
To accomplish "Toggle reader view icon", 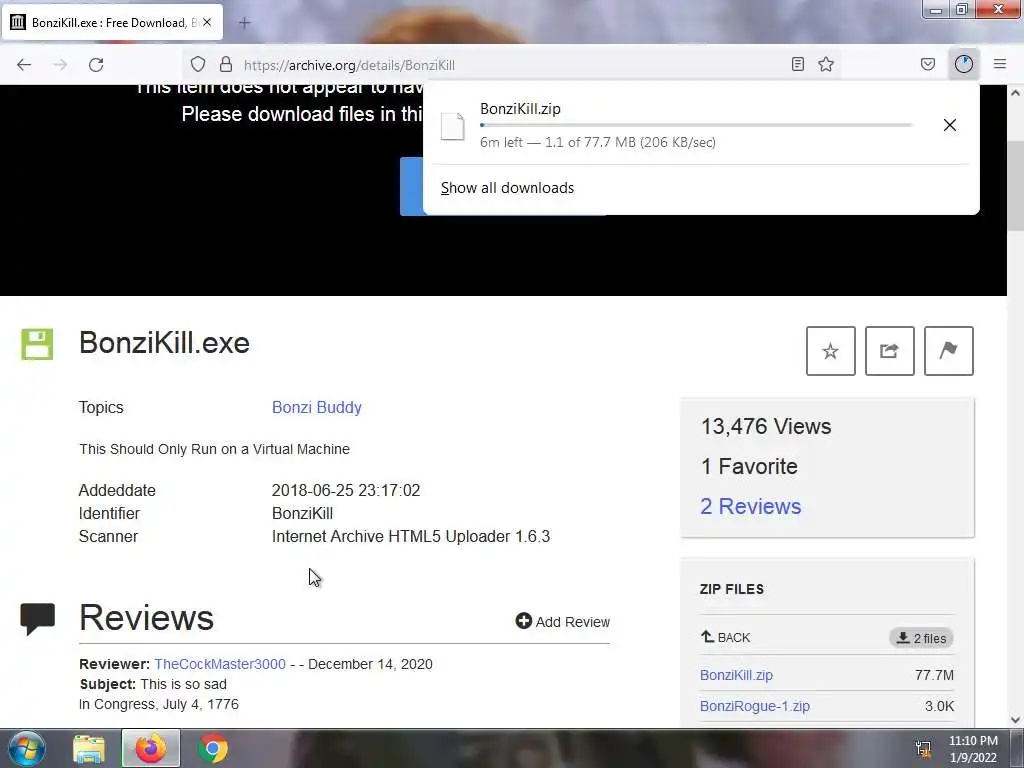I will coord(797,64).
